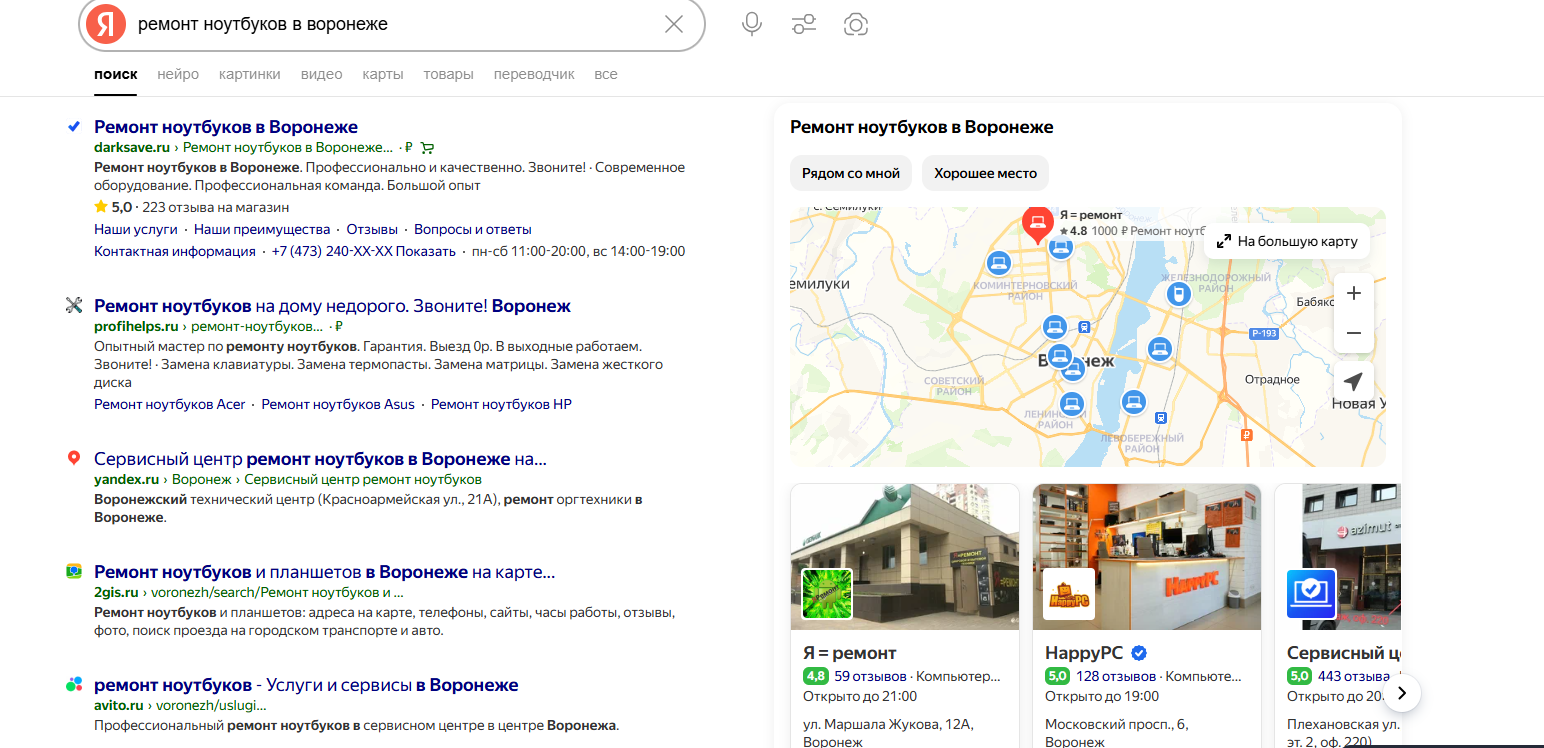Image resolution: width=1544 pixels, height=748 pixels.
Task: Open 2gis.ru result title link
Action: (324, 572)
